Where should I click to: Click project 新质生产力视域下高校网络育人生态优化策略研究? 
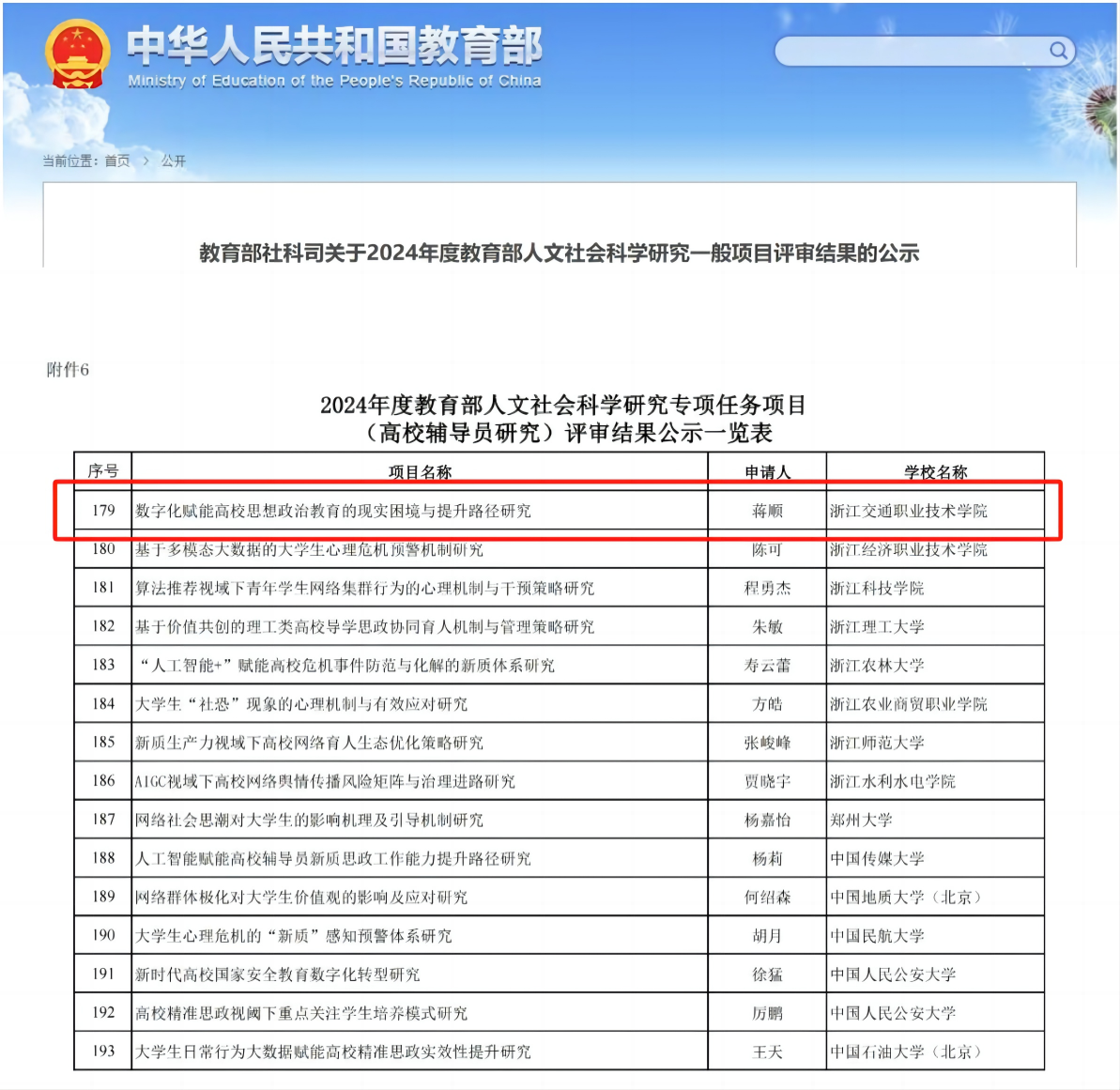pyautogui.click(x=309, y=743)
